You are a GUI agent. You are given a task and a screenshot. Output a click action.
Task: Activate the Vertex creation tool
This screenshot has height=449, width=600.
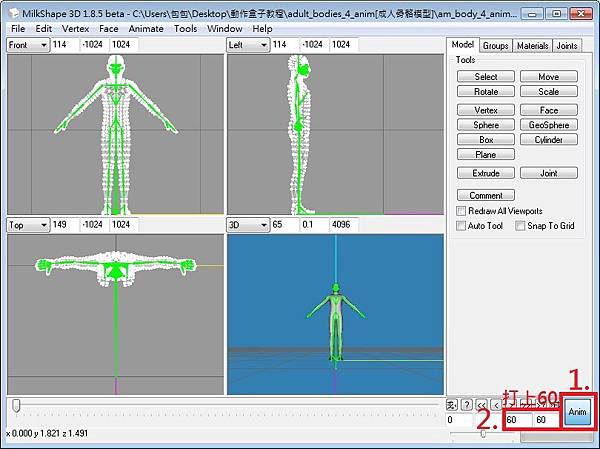pos(486,110)
